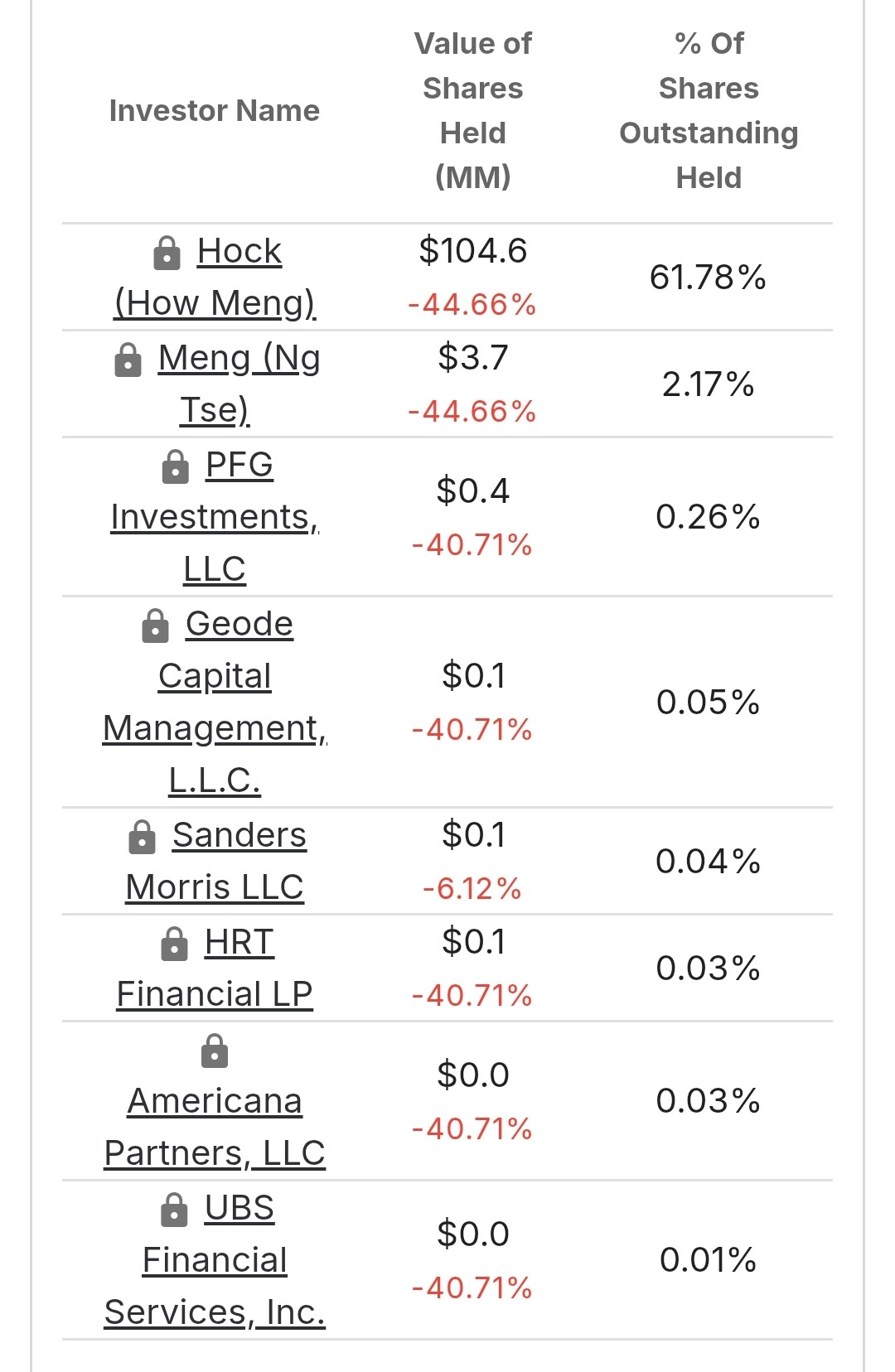Click the lock icon beside UBS Financial
895x1372 pixels.
[174, 1210]
